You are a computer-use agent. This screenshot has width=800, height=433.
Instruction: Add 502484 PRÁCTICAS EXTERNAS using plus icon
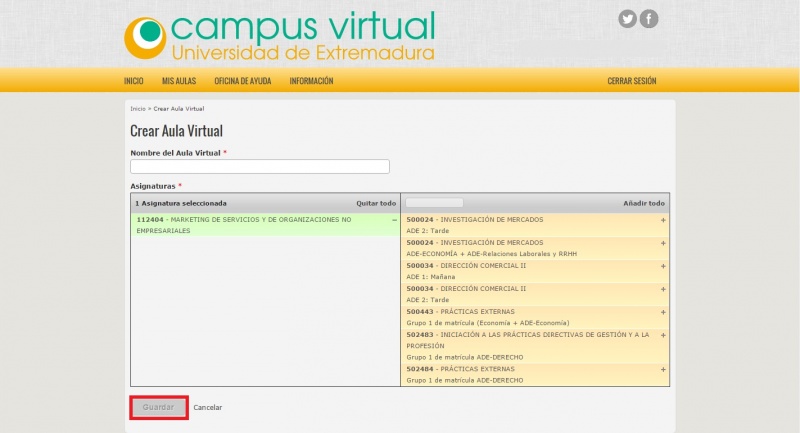(663, 370)
